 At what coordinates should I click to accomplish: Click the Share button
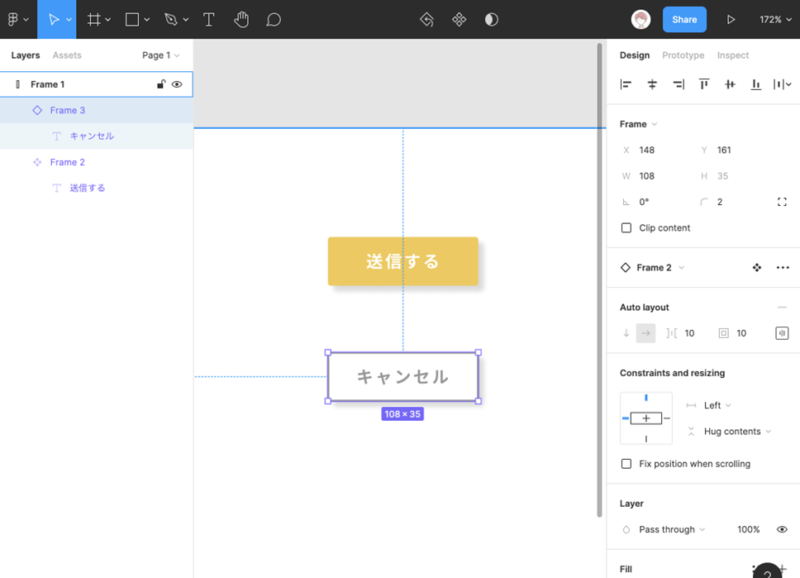click(x=684, y=19)
